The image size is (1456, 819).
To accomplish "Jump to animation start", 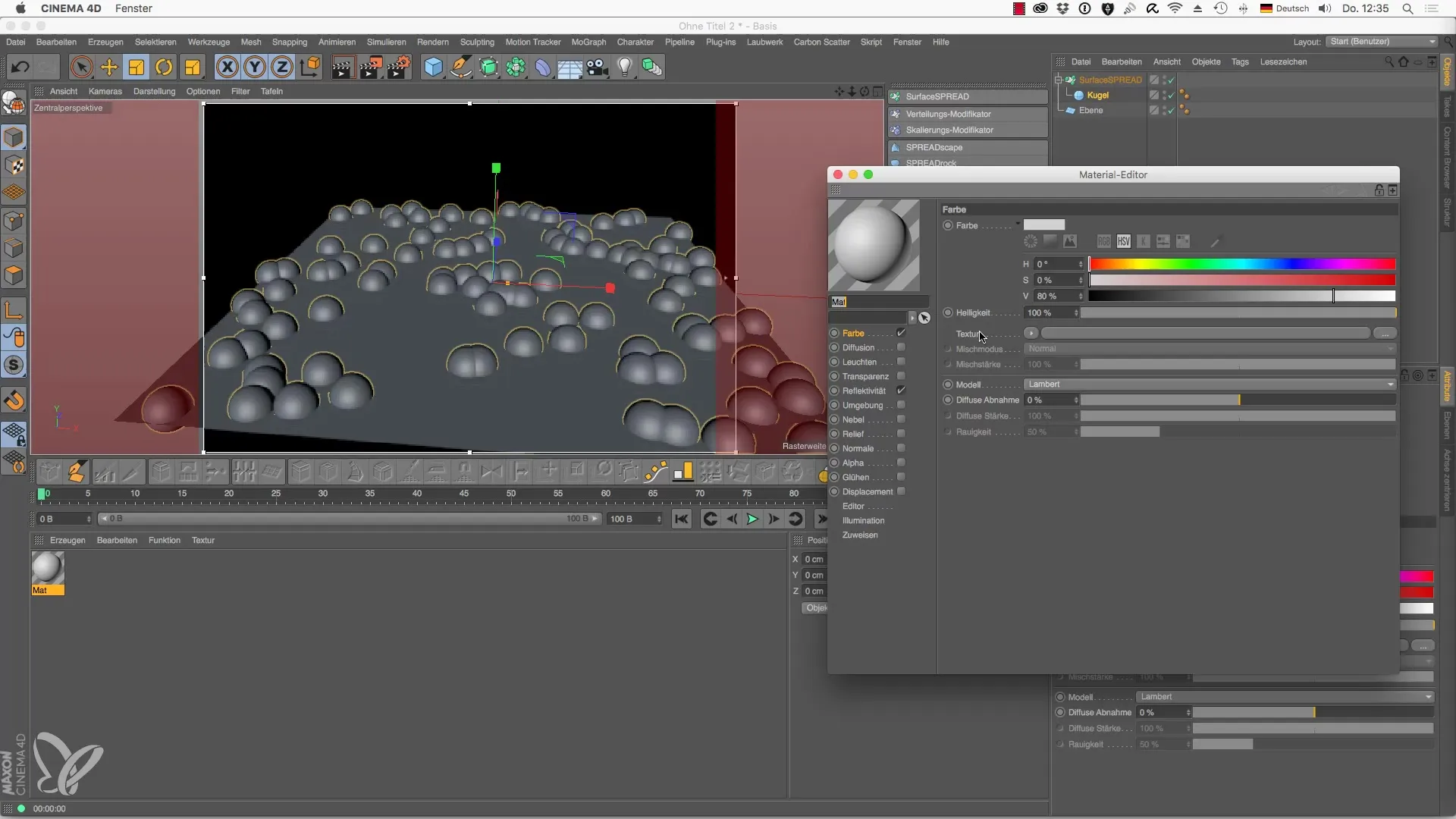I will [x=682, y=519].
